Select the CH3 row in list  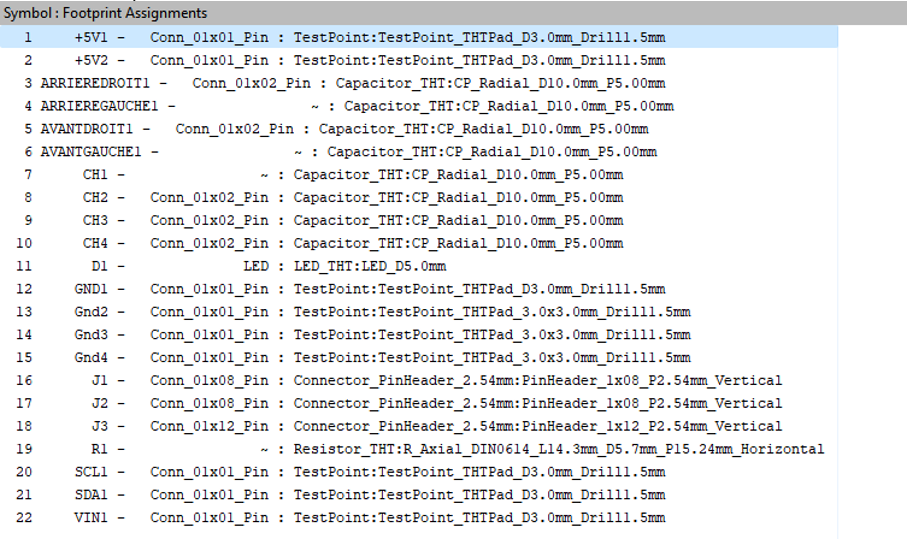coord(400,220)
